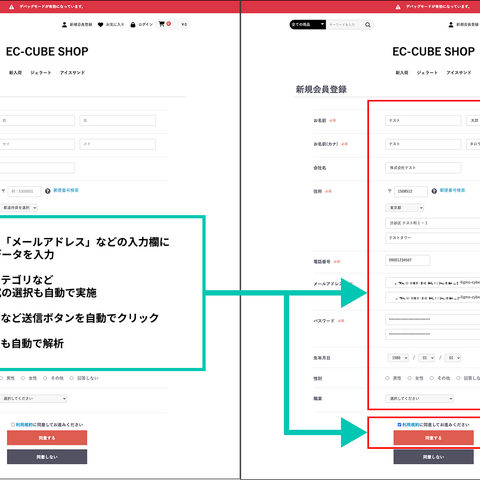
Task: Click the postal code help icon on the right page
Action: click(434, 191)
